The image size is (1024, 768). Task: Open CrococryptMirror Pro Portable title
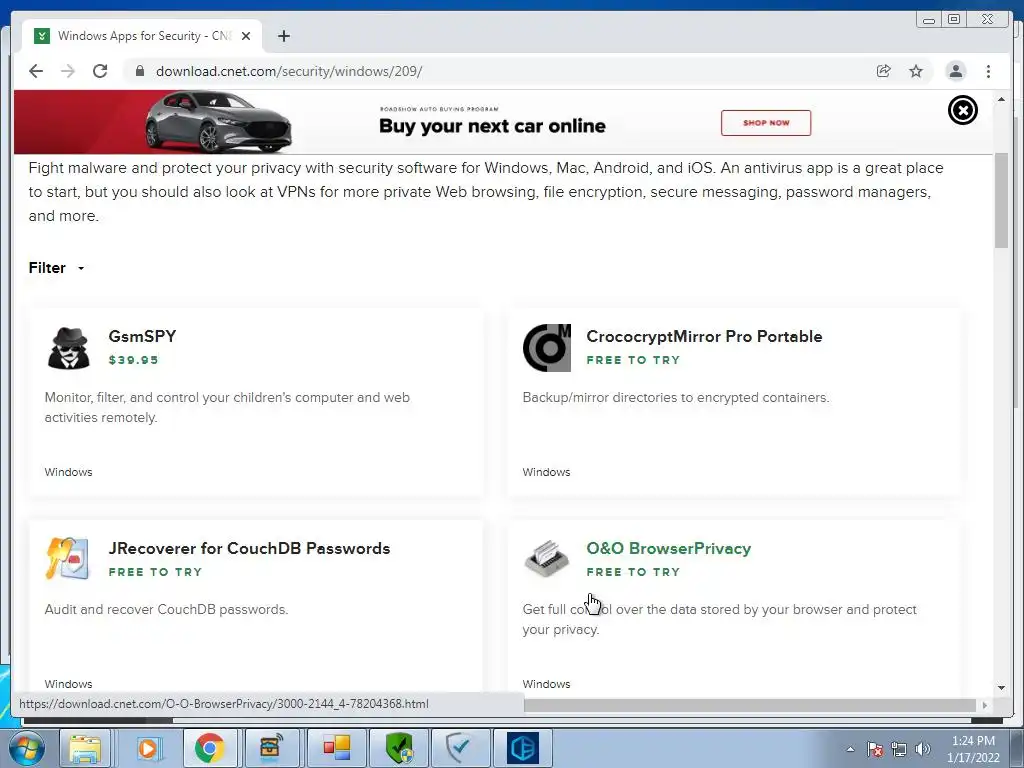pyautogui.click(x=704, y=336)
